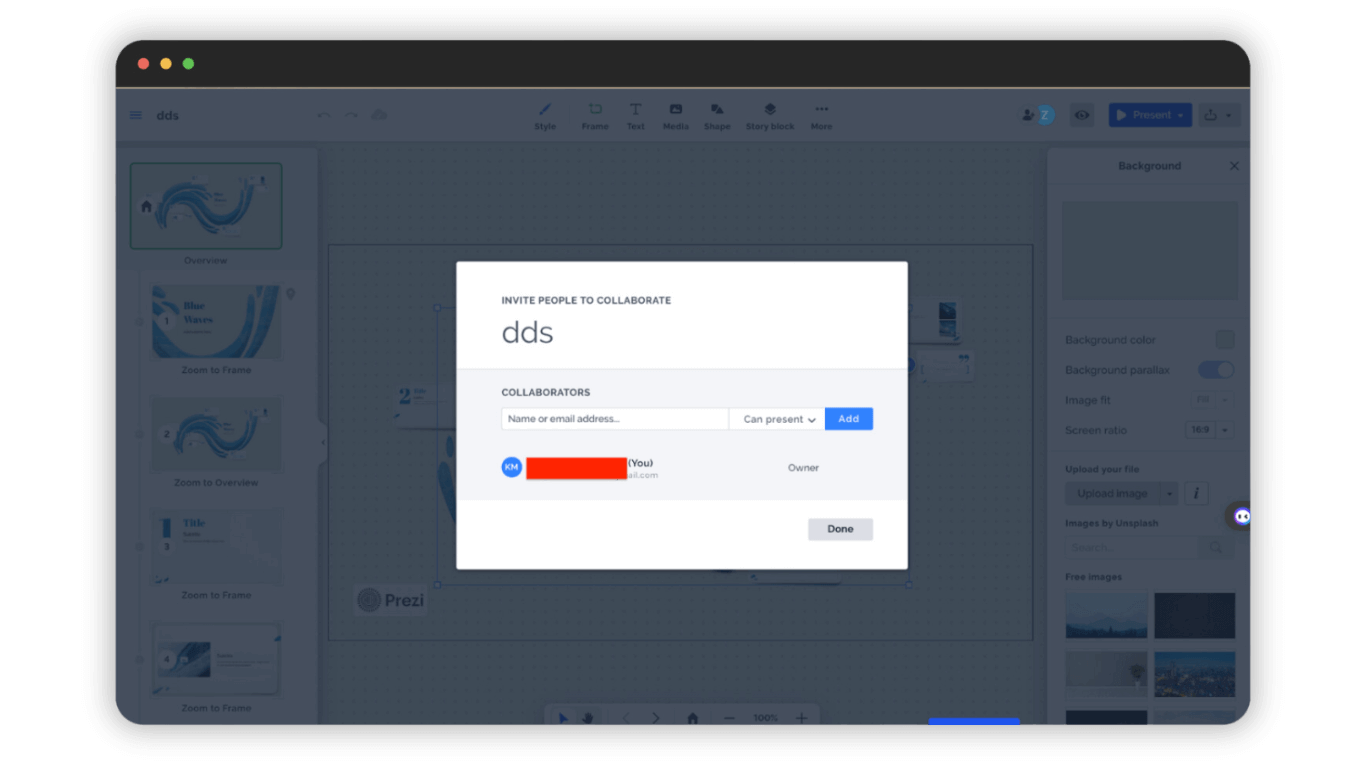Image resolution: width=1366 pixels, height=768 pixels.
Task: Expand the More toolbar menu
Action: 821,115
